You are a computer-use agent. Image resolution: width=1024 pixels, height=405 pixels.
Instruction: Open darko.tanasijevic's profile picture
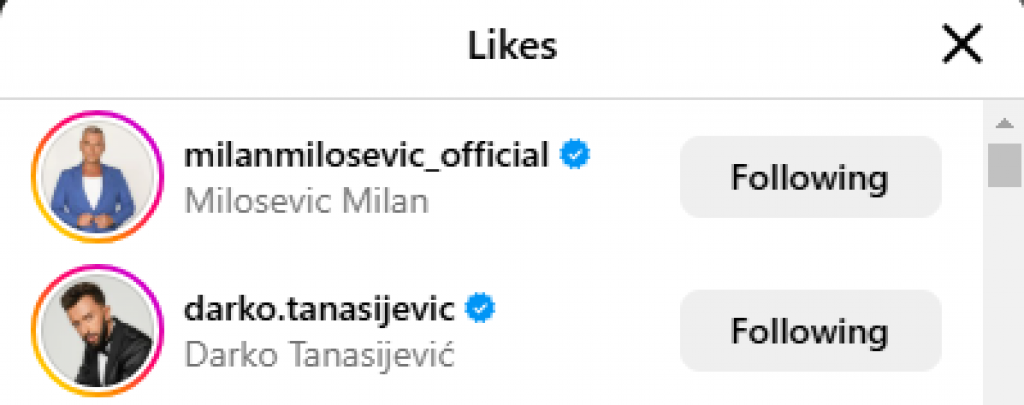point(97,330)
